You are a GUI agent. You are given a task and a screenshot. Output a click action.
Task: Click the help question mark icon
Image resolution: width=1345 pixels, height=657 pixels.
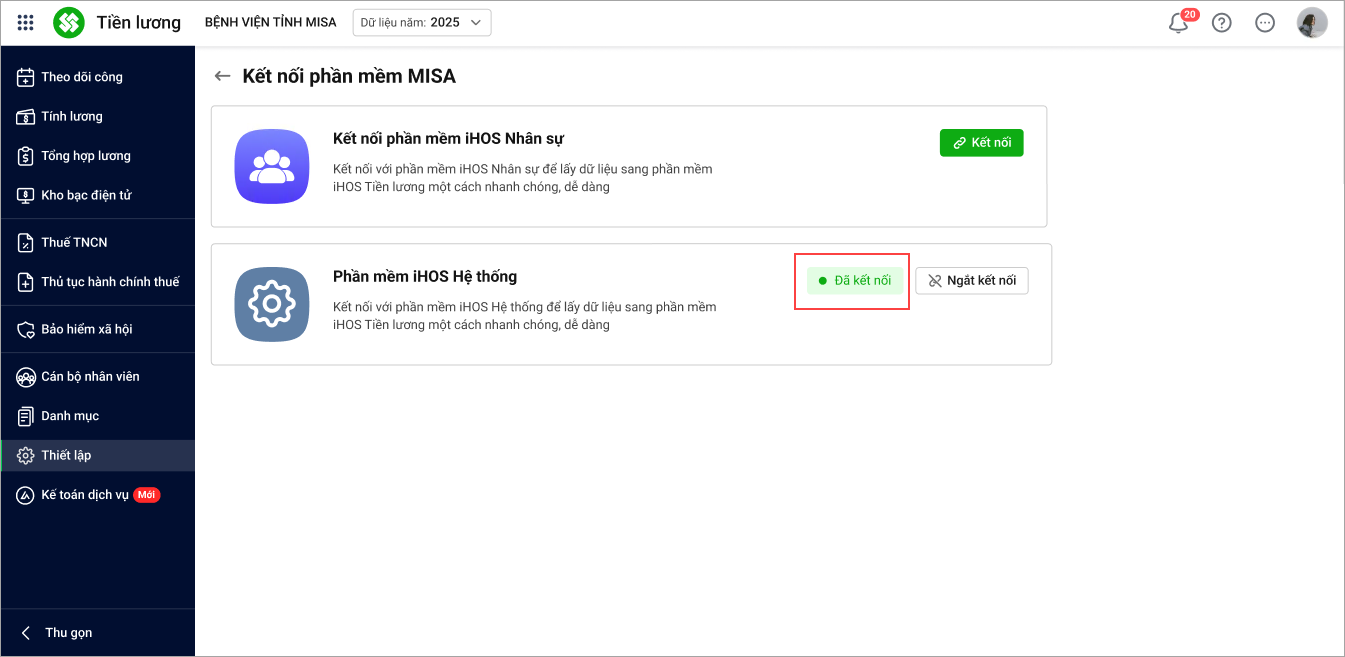[x=1221, y=23]
